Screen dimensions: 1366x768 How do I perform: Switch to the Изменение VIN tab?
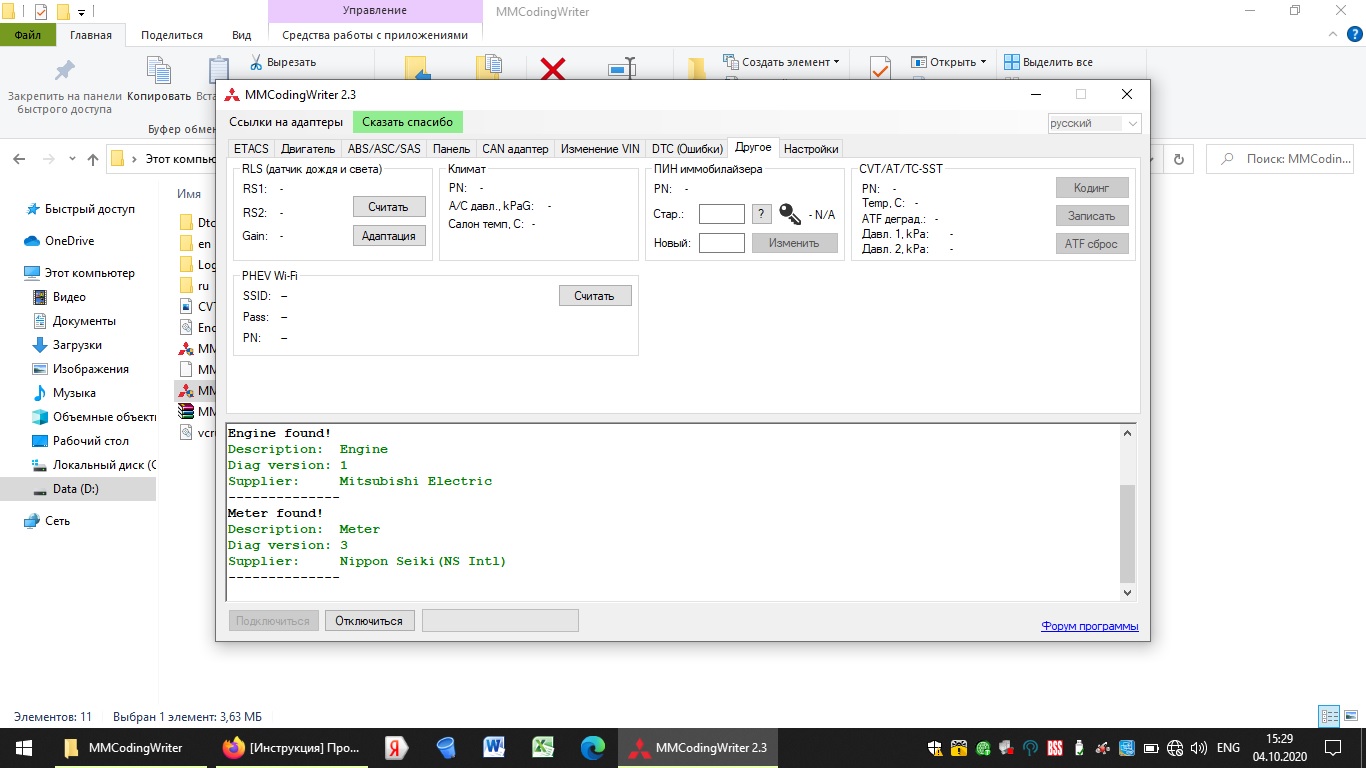click(x=600, y=149)
